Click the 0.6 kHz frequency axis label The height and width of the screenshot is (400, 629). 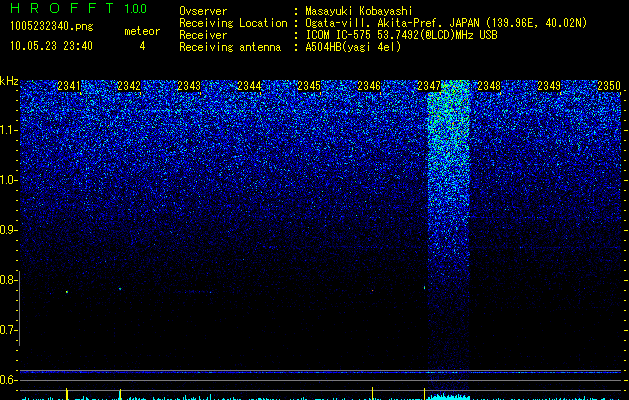pos(8,380)
